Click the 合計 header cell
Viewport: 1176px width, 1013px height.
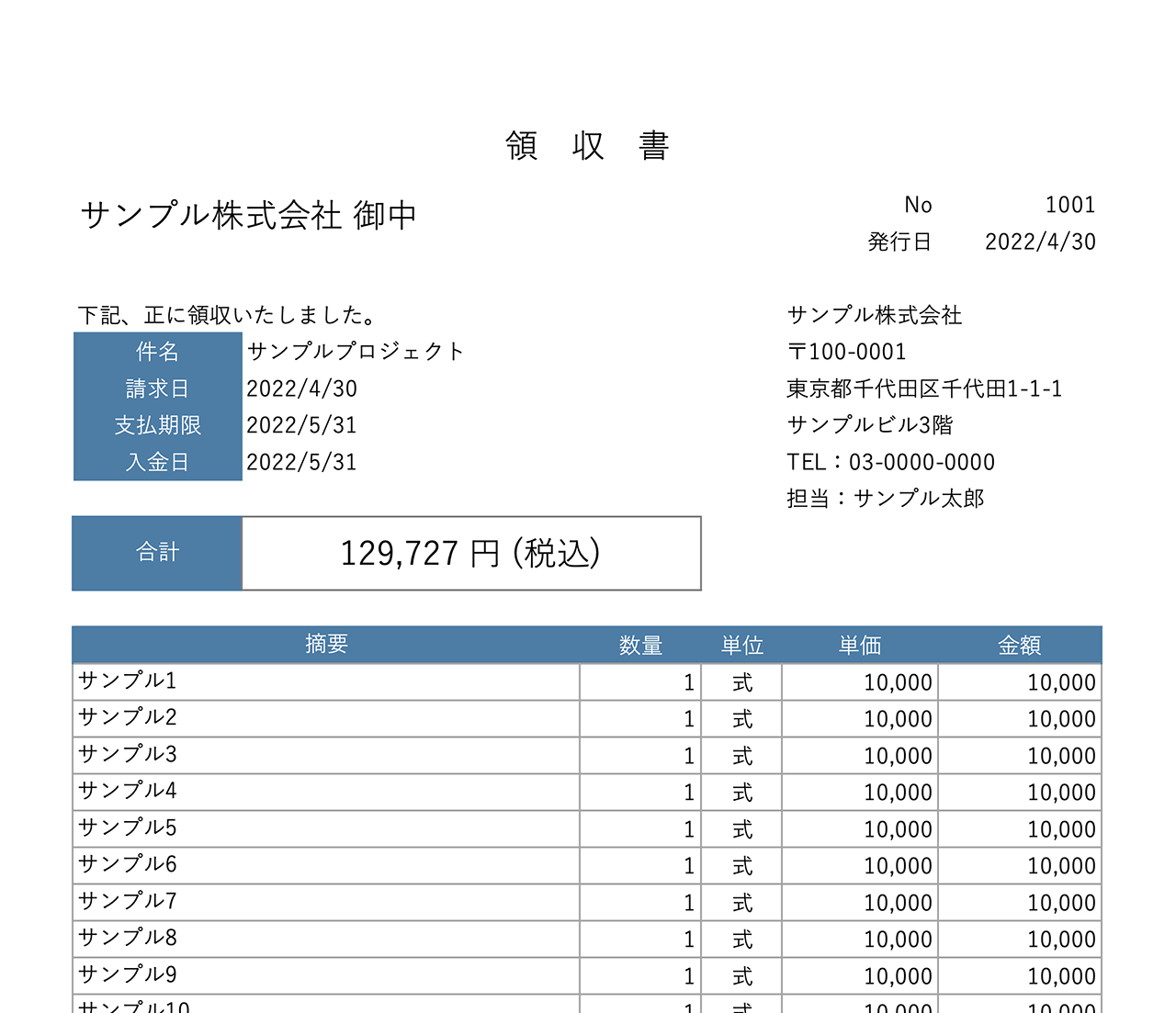pyautogui.click(x=157, y=553)
